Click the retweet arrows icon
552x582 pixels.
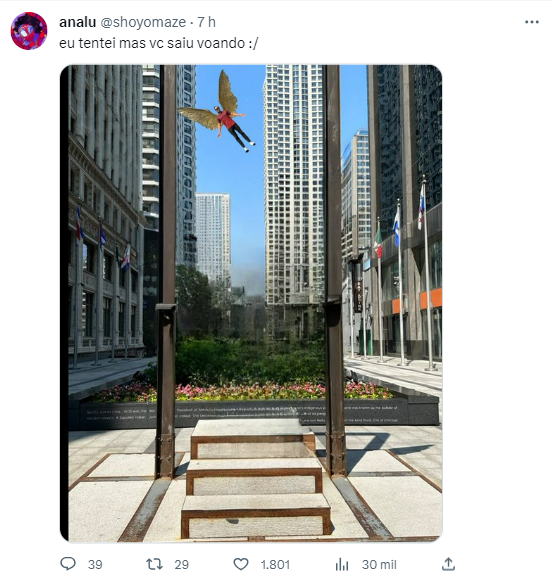point(154,564)
